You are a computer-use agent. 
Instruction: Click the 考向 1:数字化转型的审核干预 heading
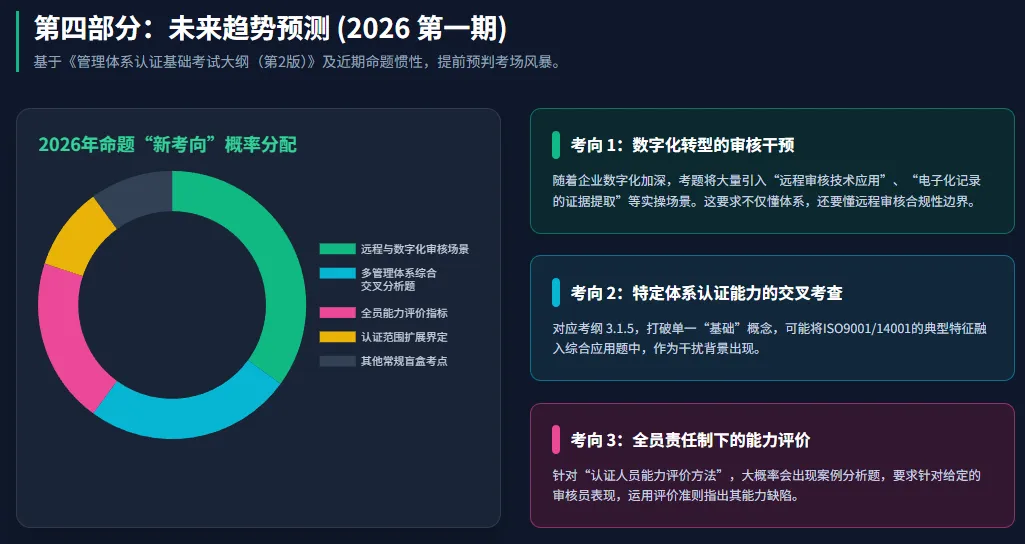[x=682, y=145]
